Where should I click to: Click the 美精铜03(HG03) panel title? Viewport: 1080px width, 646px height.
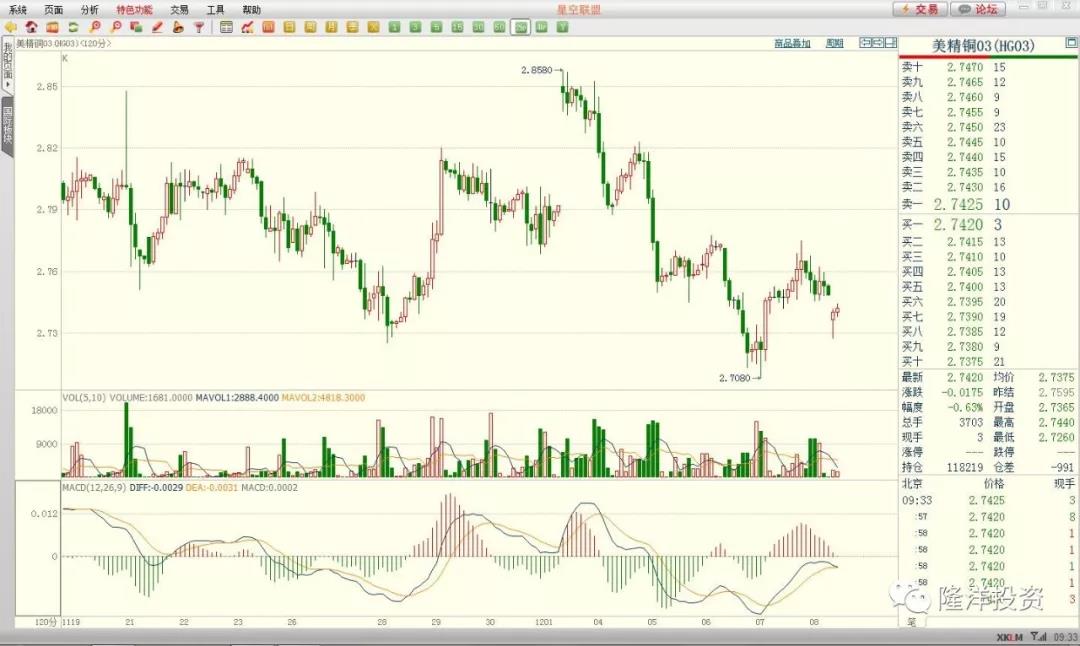point(983,46)
